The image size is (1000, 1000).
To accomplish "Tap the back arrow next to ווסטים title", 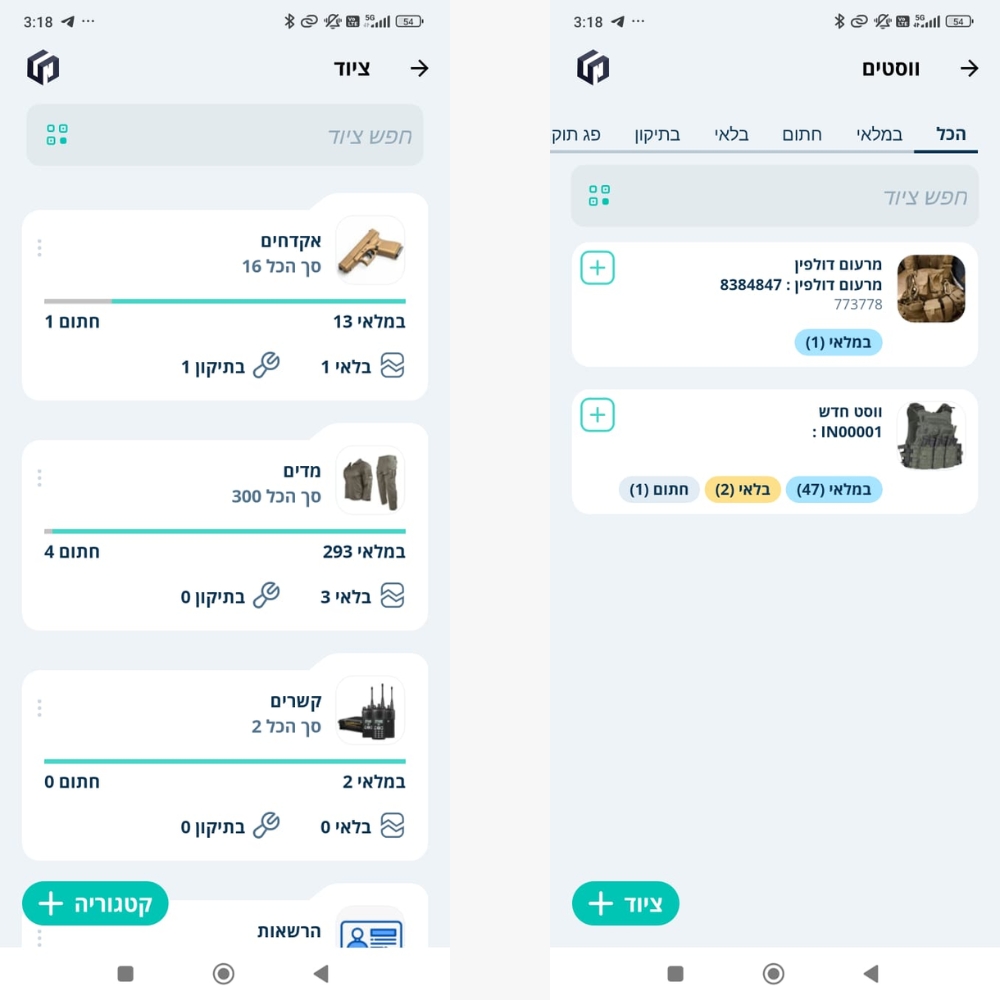I will coord(969,68).
